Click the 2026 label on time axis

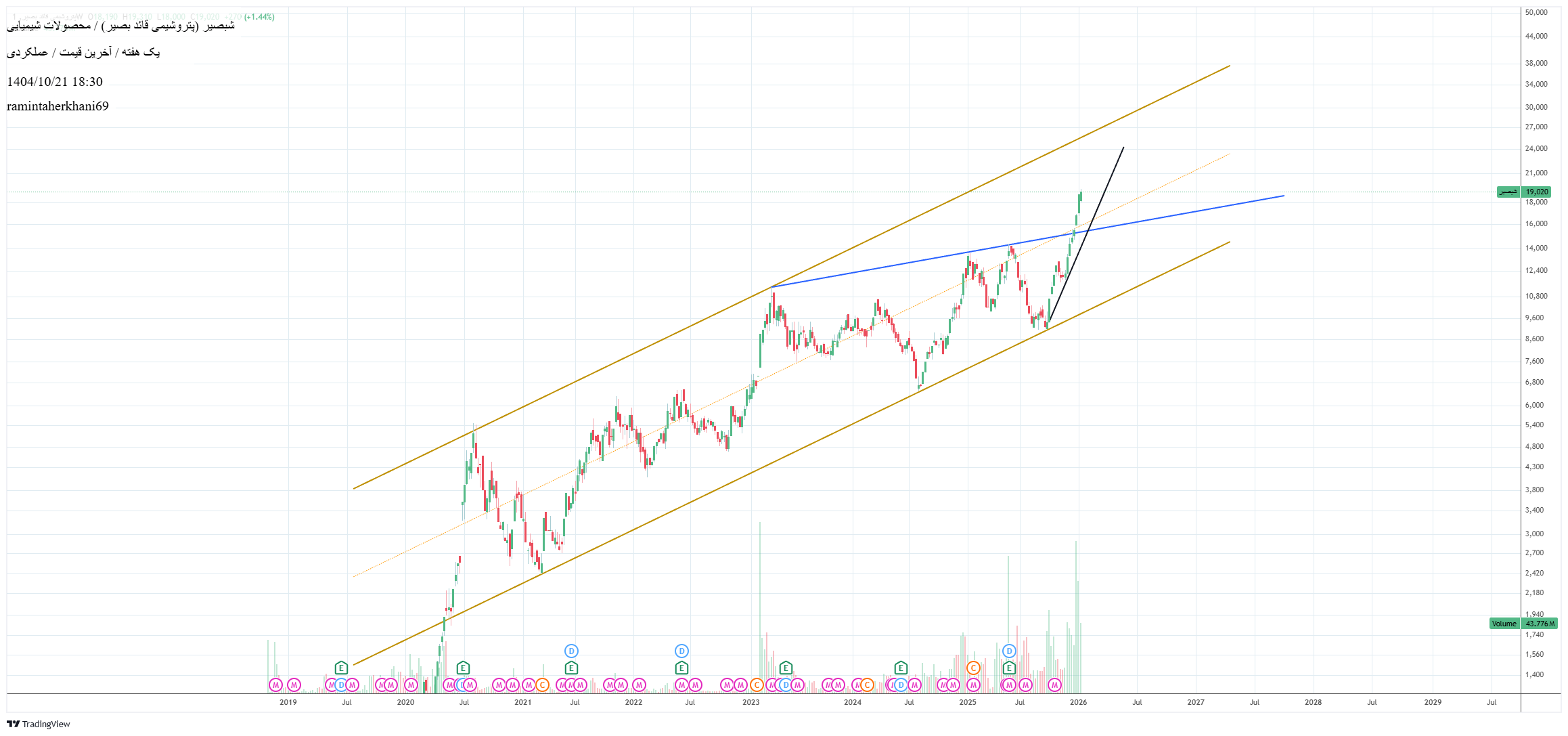pos(1078,702)
